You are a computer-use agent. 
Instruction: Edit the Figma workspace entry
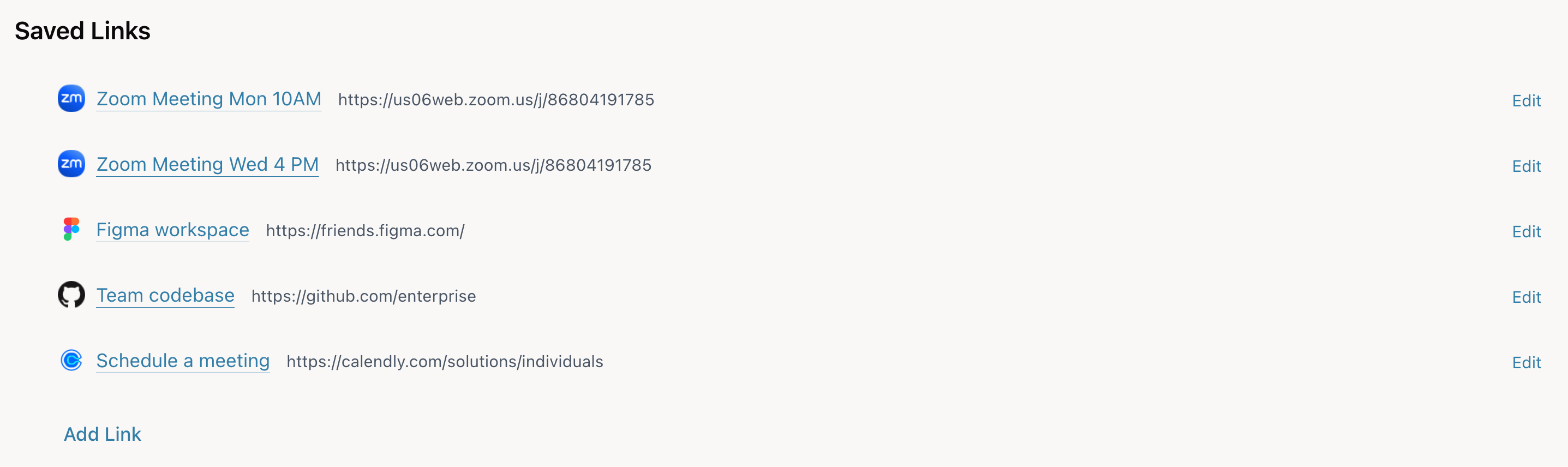[1526, 232]
